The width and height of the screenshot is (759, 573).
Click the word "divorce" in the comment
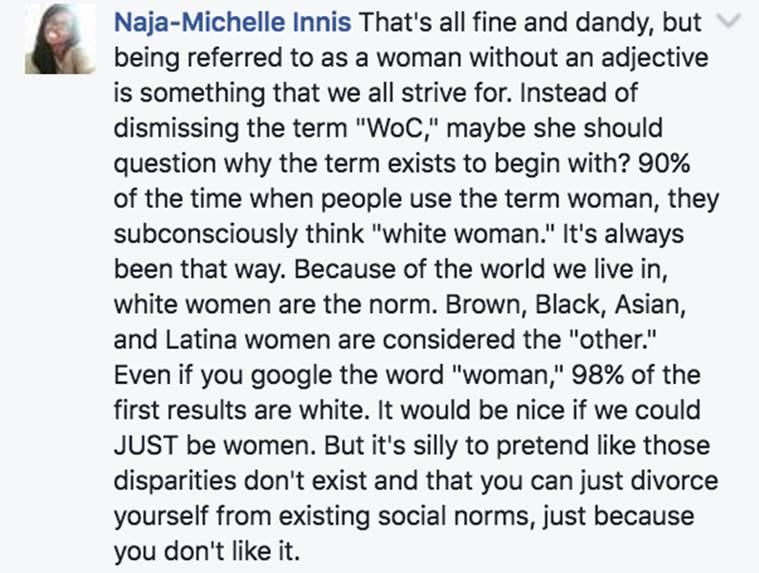click(x=675, y=479)
